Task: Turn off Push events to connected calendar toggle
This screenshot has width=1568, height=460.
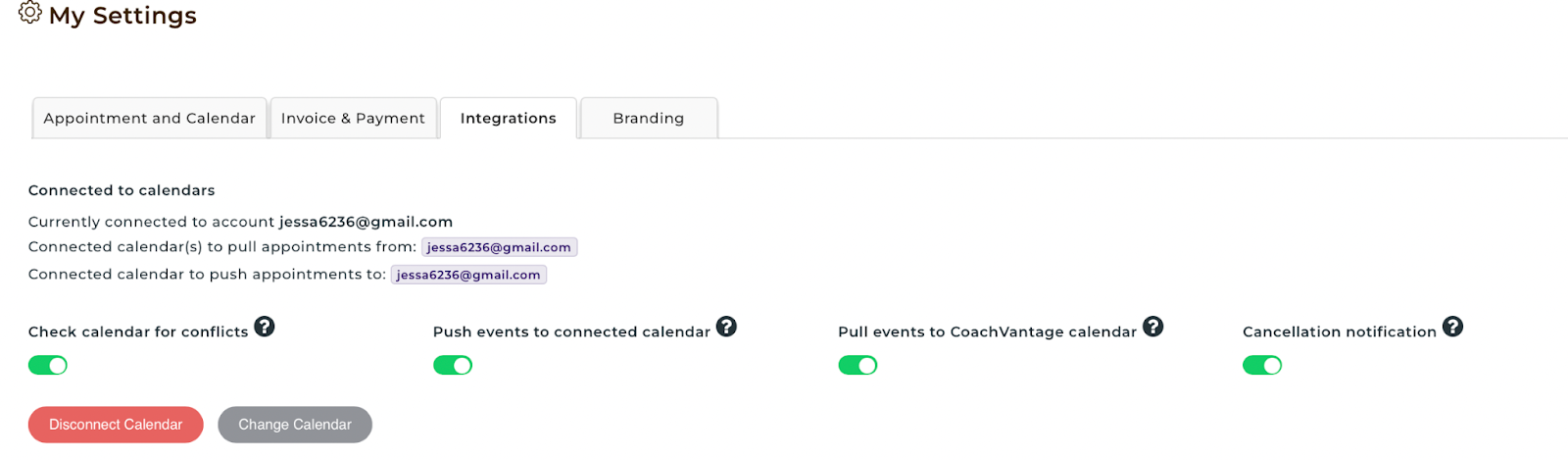Action: 453,365
